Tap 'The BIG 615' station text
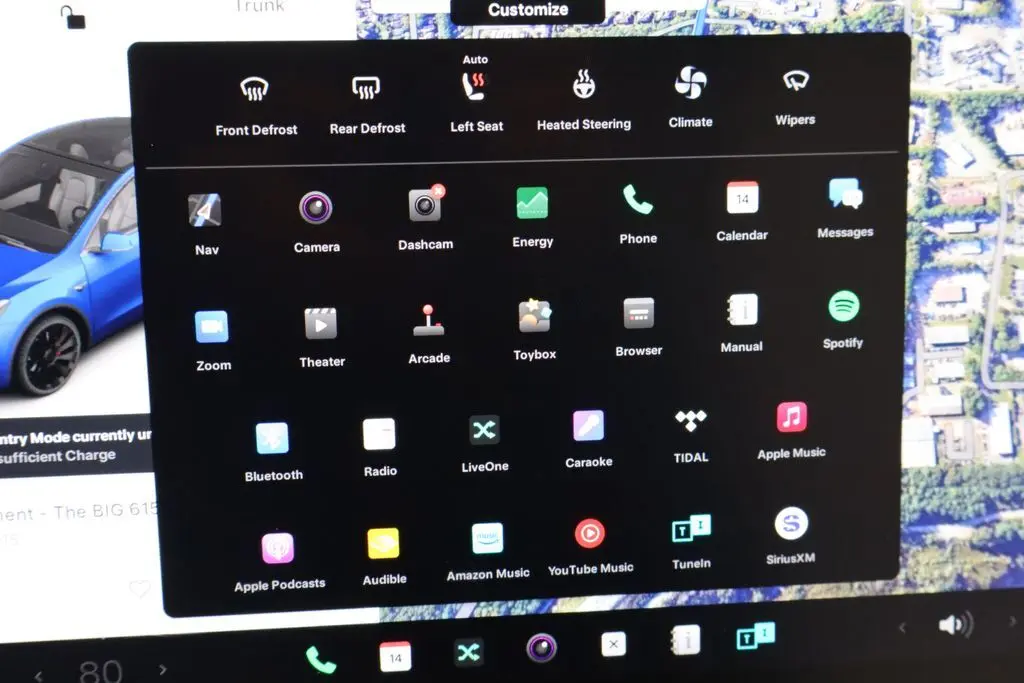The width and height of the screenshot is (1024, 683). 106,510
